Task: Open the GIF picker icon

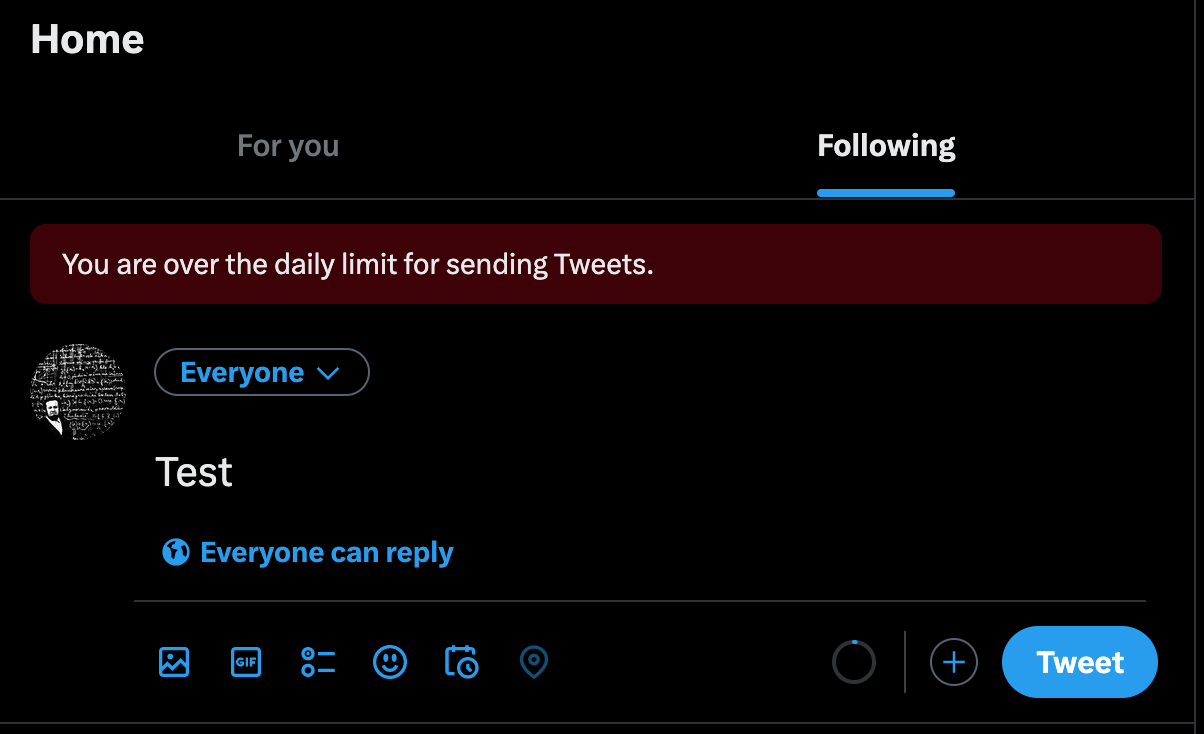Action: pyautogui.click(x=246, y=662)
